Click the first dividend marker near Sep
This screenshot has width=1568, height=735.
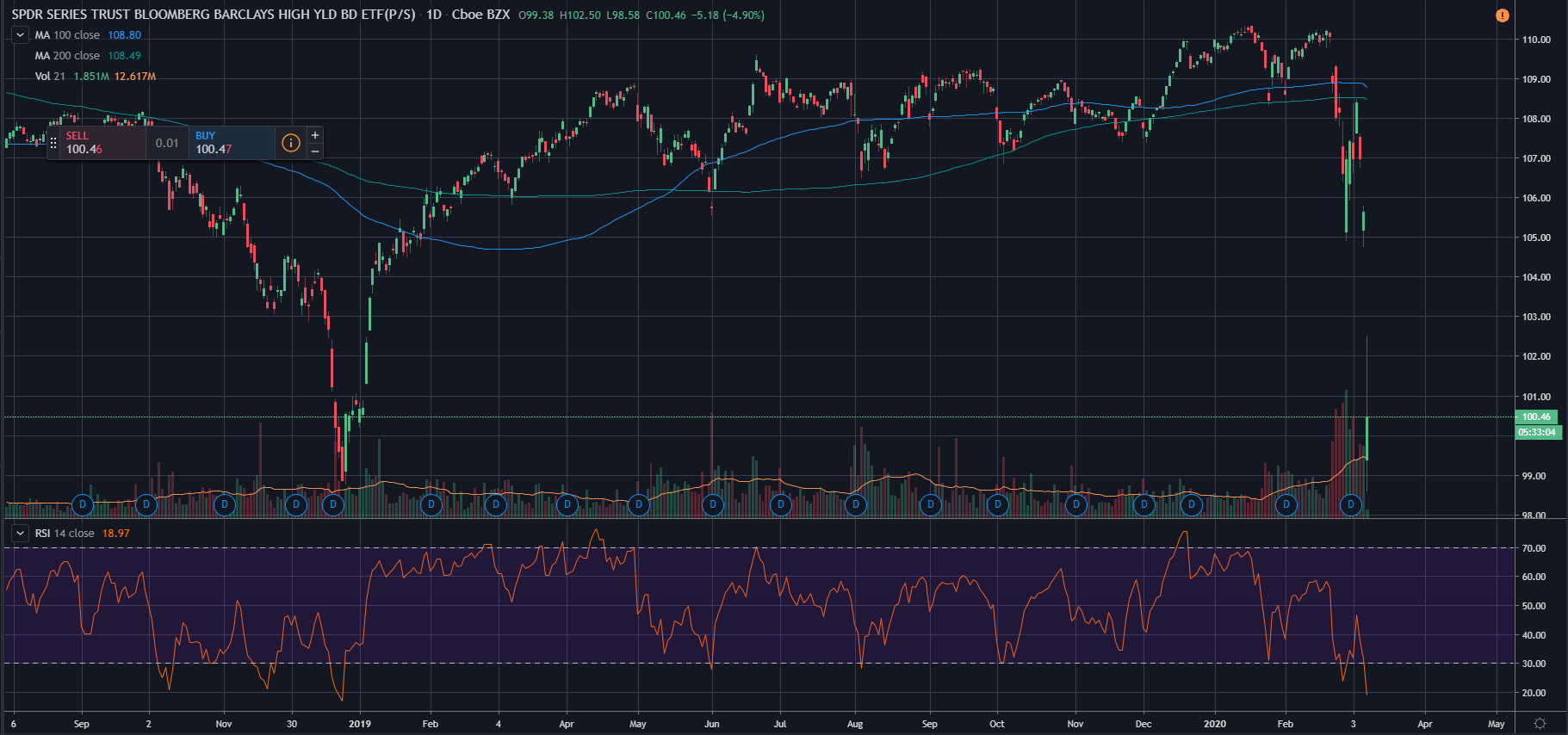(x=83, y=504)
